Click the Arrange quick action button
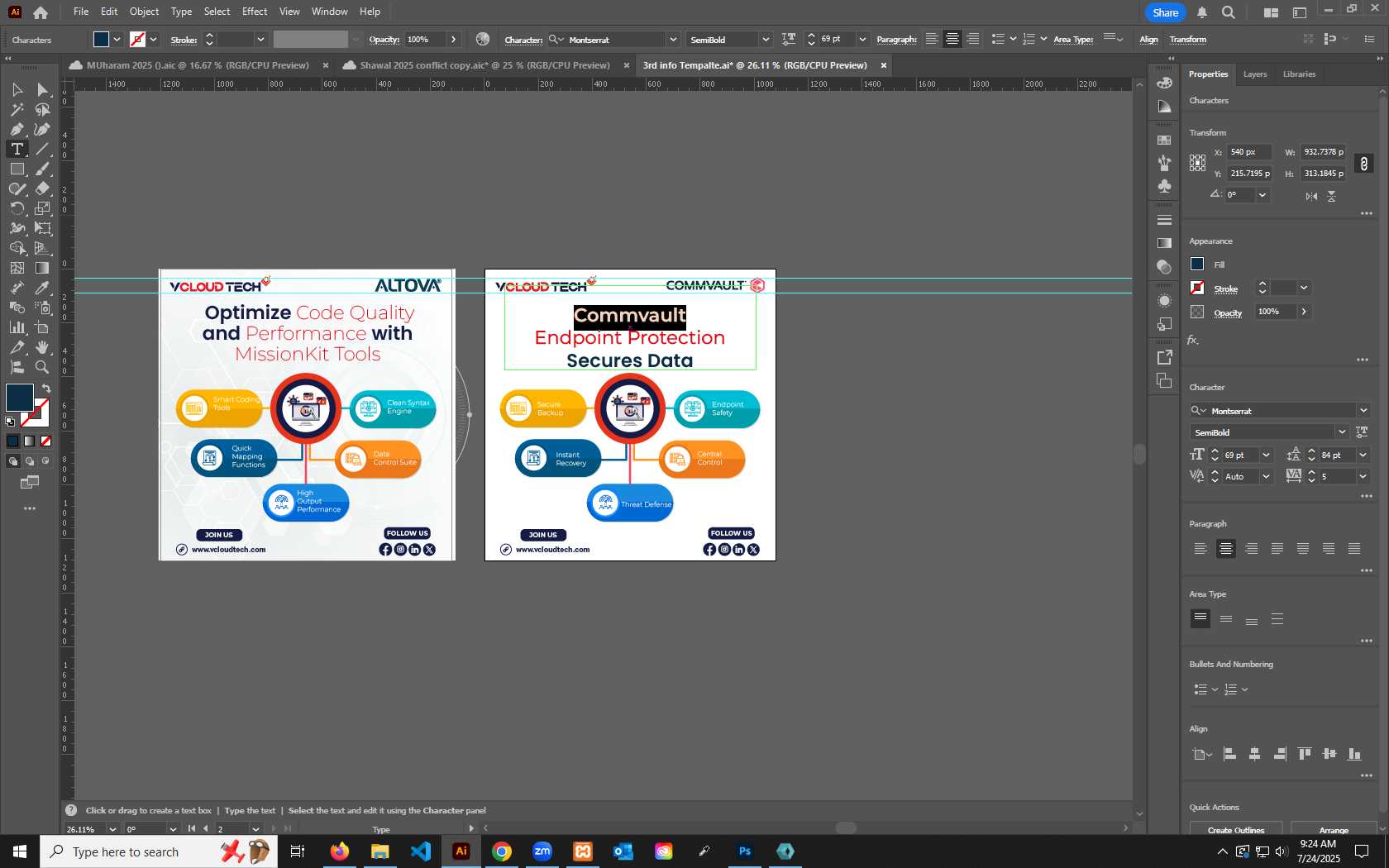 coord(1333,829)
